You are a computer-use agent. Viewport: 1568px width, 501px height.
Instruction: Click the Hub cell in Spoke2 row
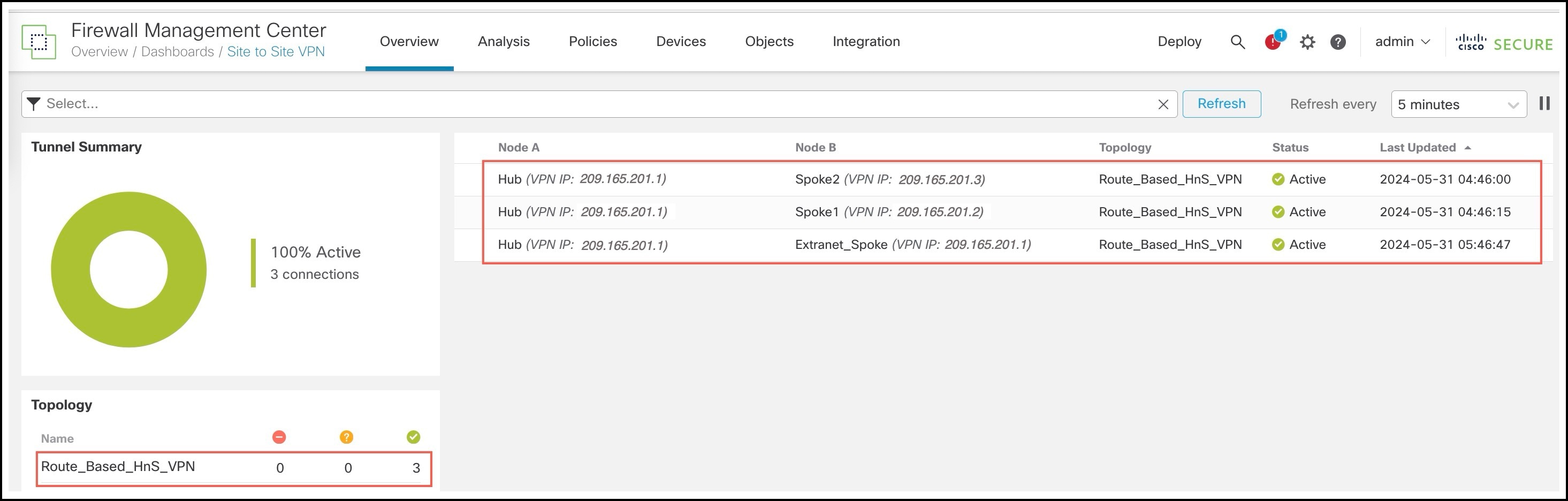pyautogui.click(x=582, y=179)
